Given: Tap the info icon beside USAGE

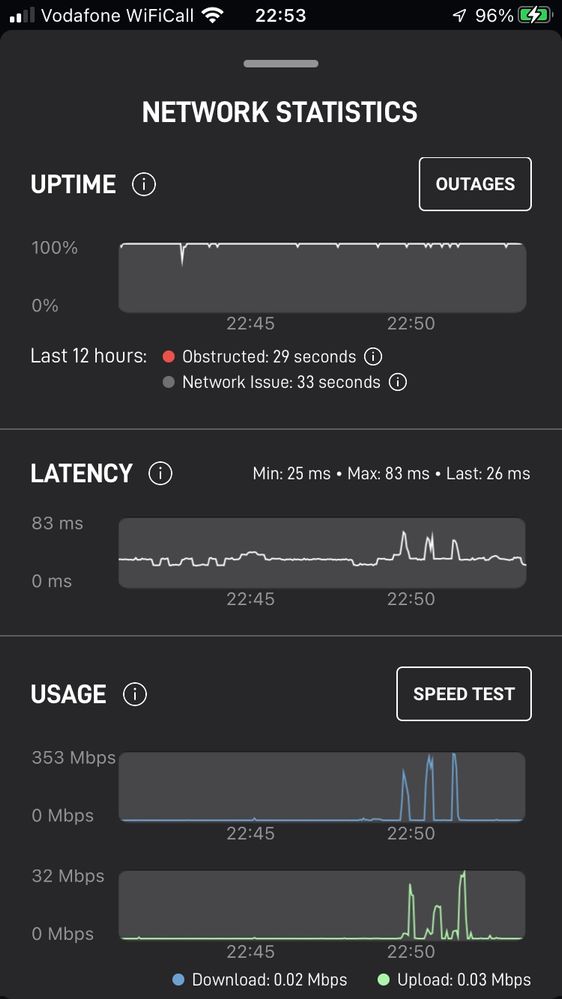Looking at the screenshot, I should [x=134, y=694].
